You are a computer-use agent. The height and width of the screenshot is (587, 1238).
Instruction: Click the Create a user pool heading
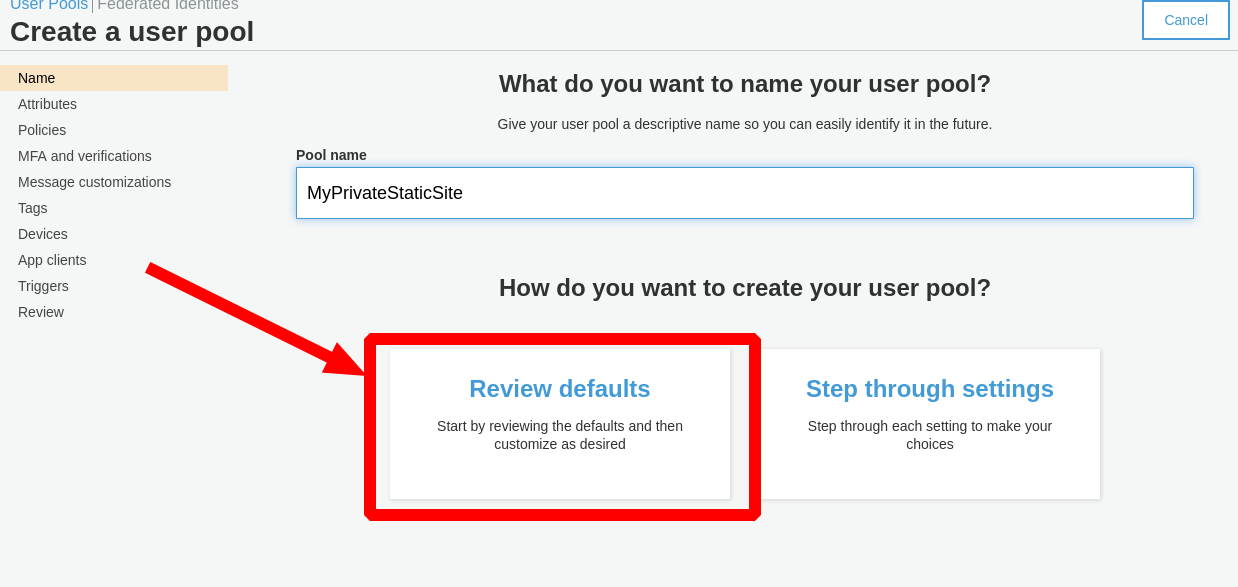tap(132, 32)
